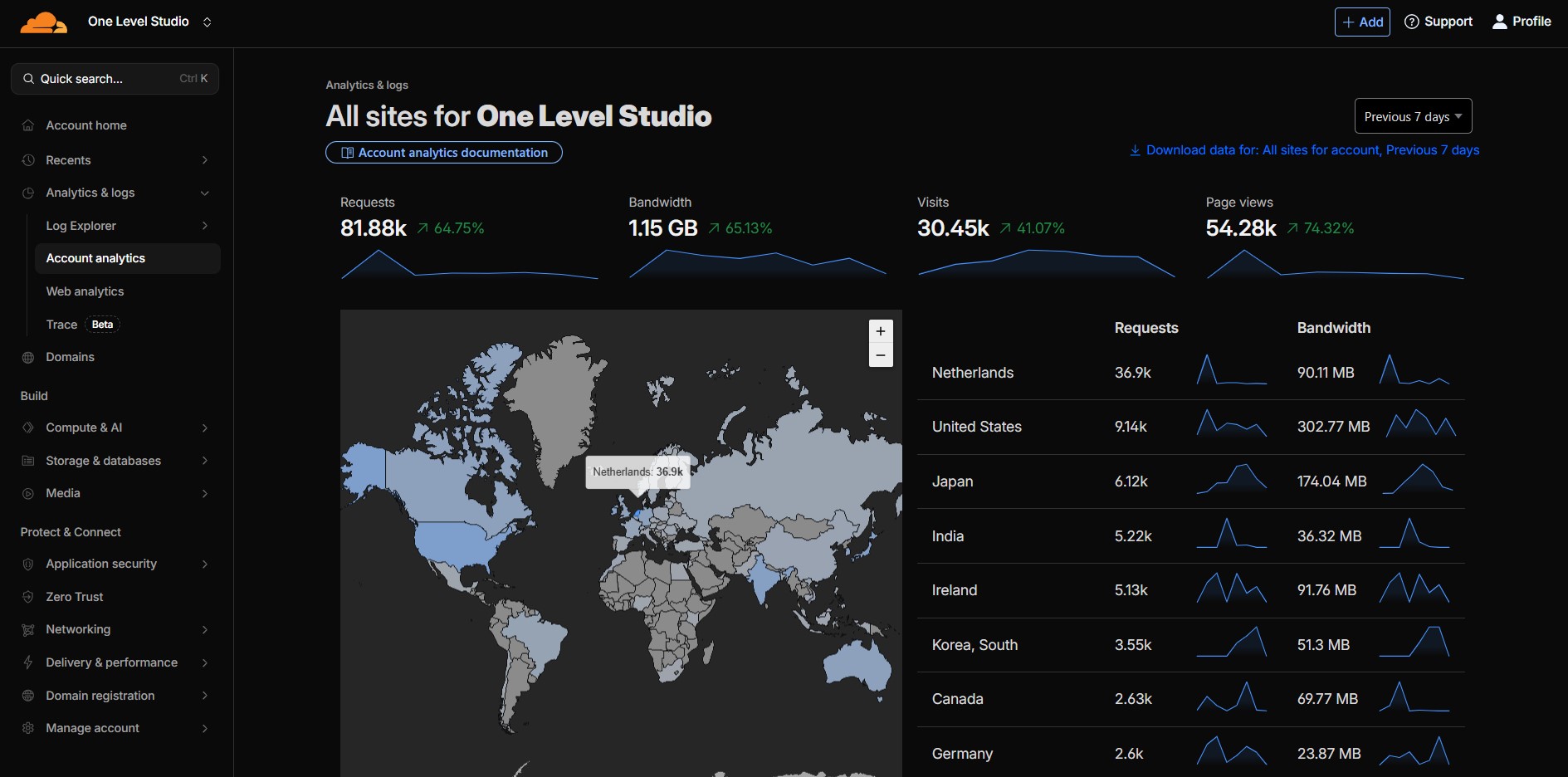Click the Add button
This screenshot has height=777, width=1568.
click(1362, 22)
